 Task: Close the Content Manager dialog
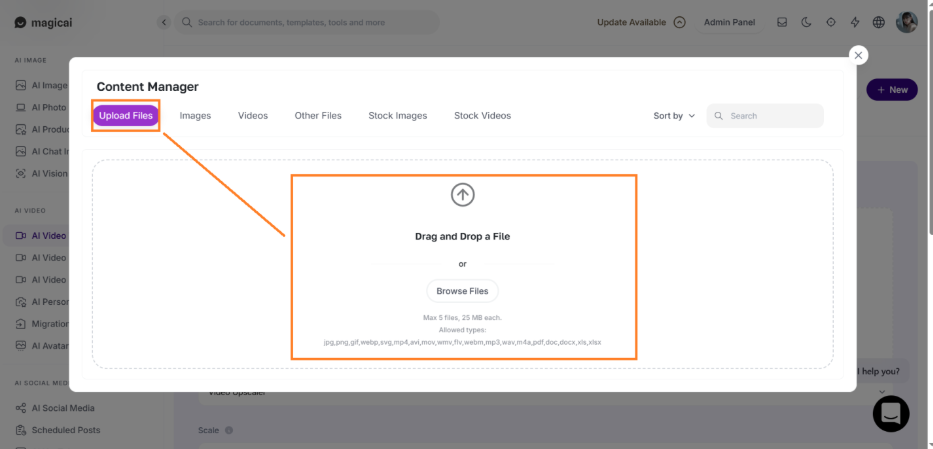click(x=858, y=55)
